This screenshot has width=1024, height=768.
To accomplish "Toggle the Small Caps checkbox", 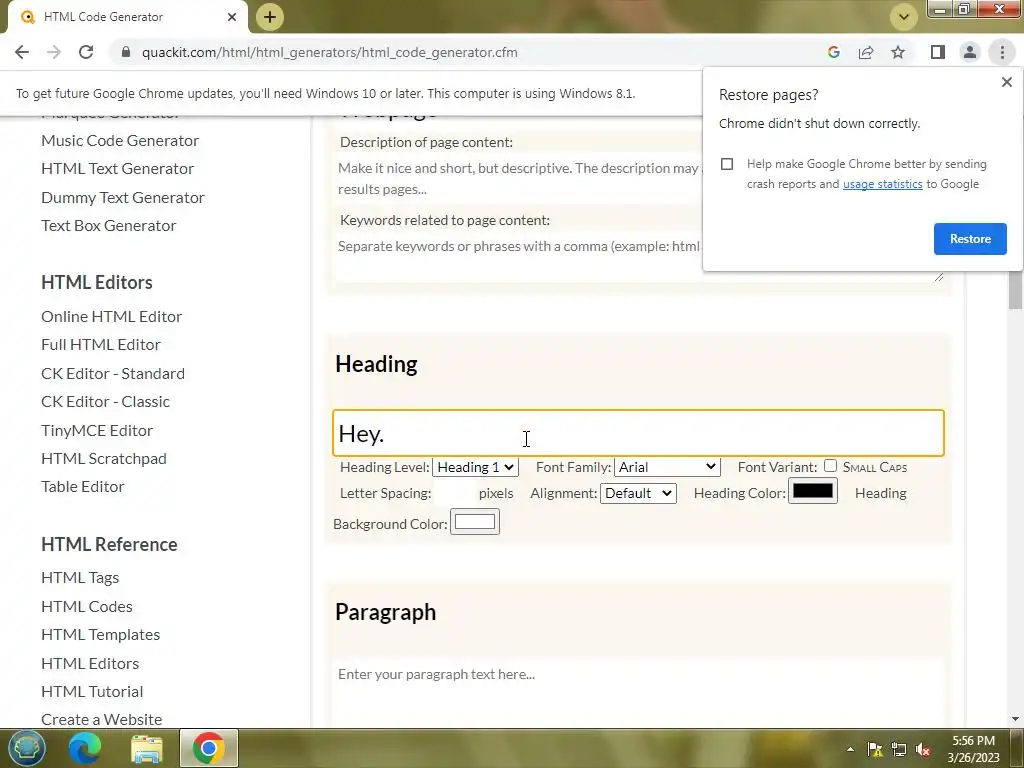I will pyautogui.click(x=830, y=466).
